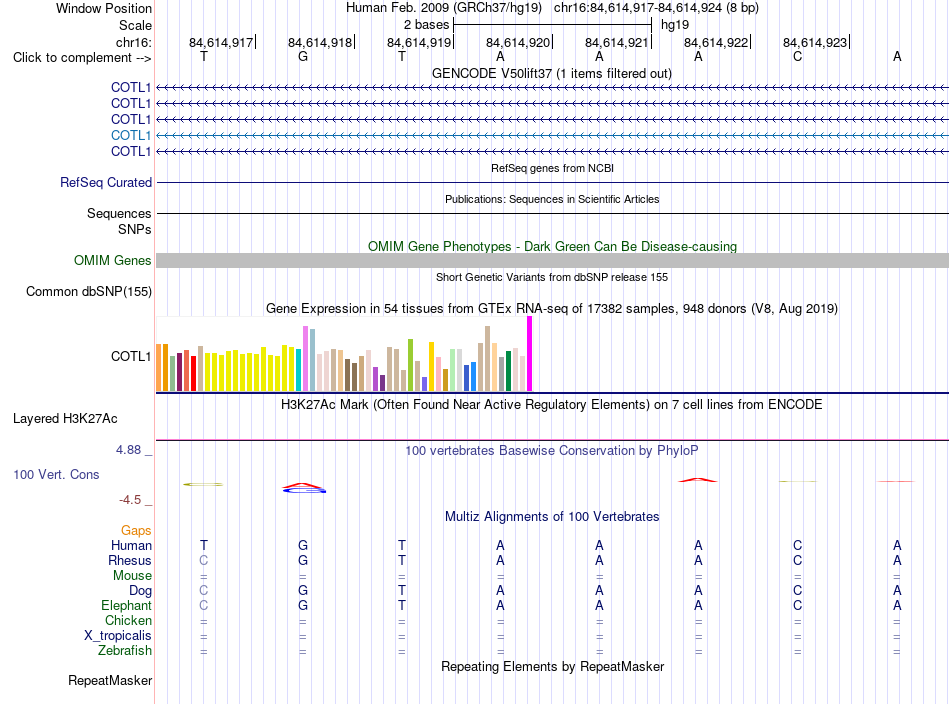The width and height of the screenshot is (950, 704).
Task: Click the Common dbSNP(155) label
Action: click(x=89, y=291)
